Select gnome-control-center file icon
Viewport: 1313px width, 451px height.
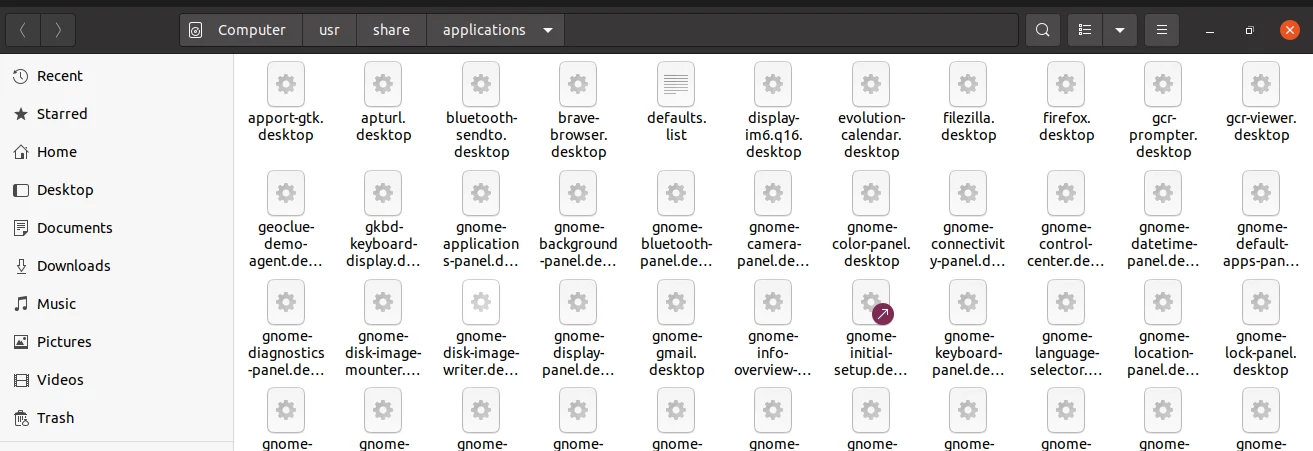pos(1066,191)
